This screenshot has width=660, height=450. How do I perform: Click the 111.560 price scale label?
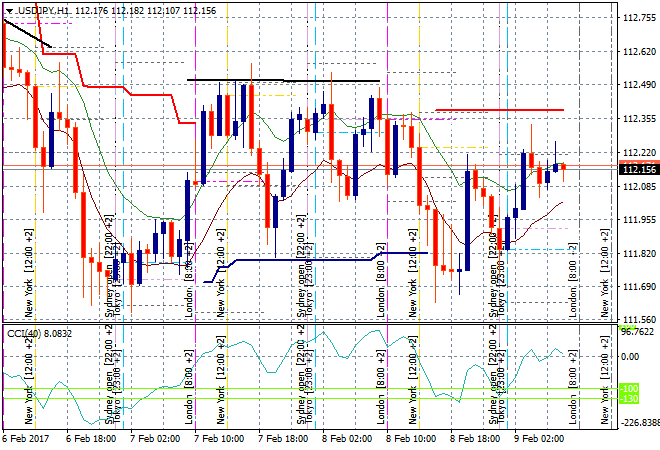pos(639,320)
